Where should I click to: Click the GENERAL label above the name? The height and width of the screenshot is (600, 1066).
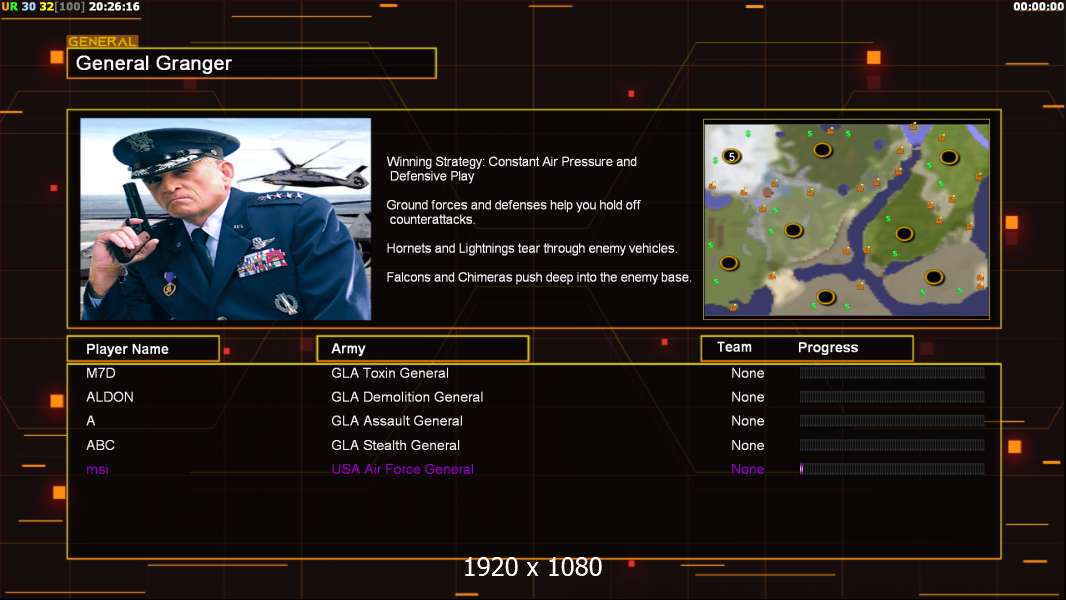coord(103,41)
